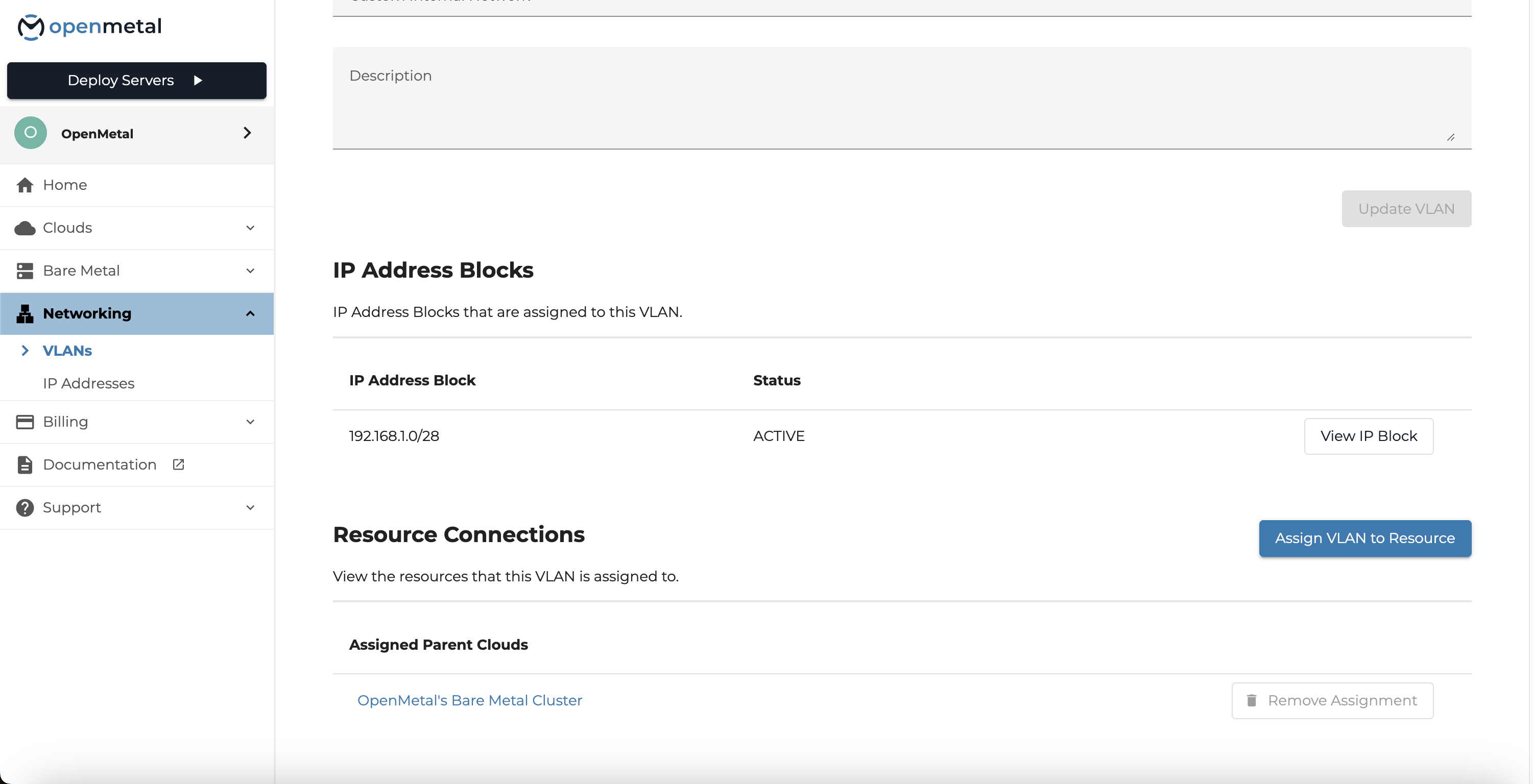Screen dimensions: 1533x784
Task: Click OpenMetal's Bare Metal Cluster link
Action: (x=470, y=700)
